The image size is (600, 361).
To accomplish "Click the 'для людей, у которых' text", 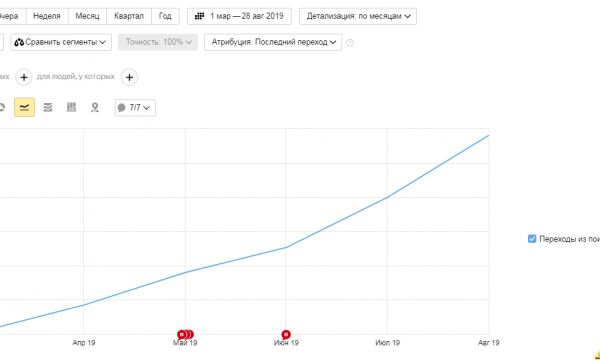I will coord(76,77).
